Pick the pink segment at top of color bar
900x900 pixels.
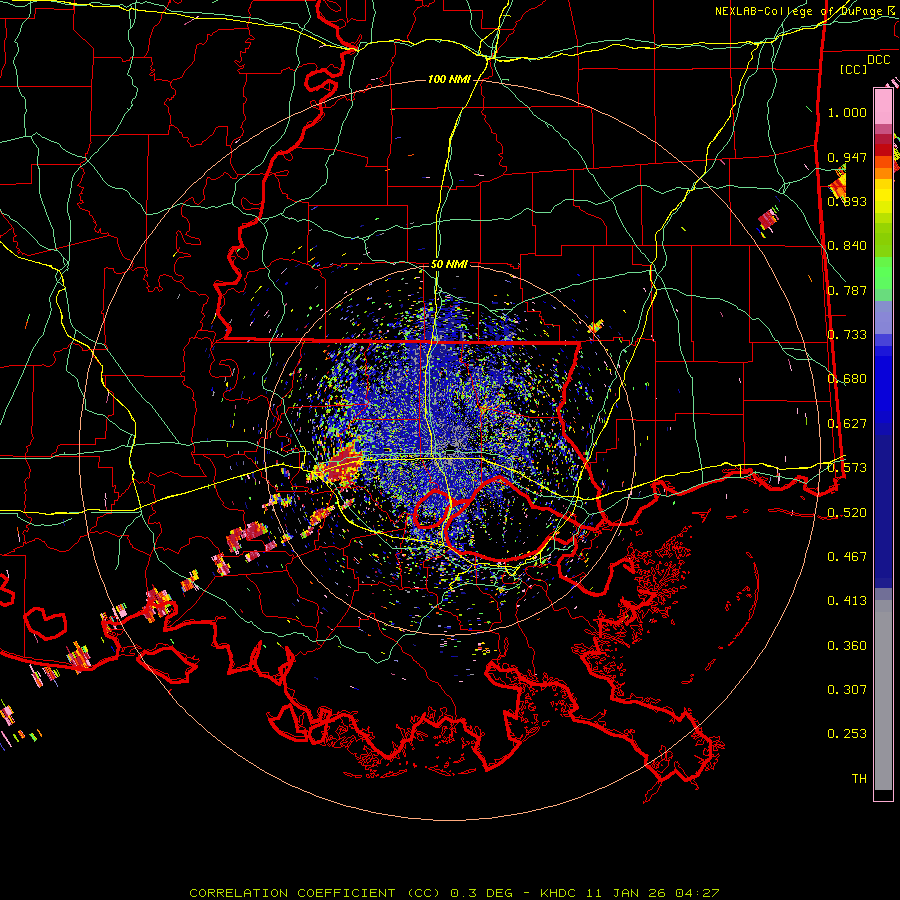click(x=883, y=106)
